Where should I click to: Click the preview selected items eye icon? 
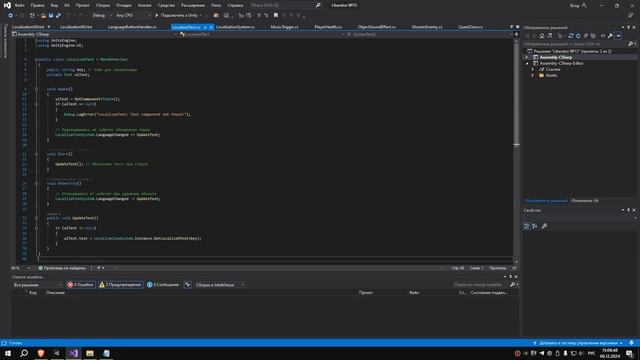[603, 36]
